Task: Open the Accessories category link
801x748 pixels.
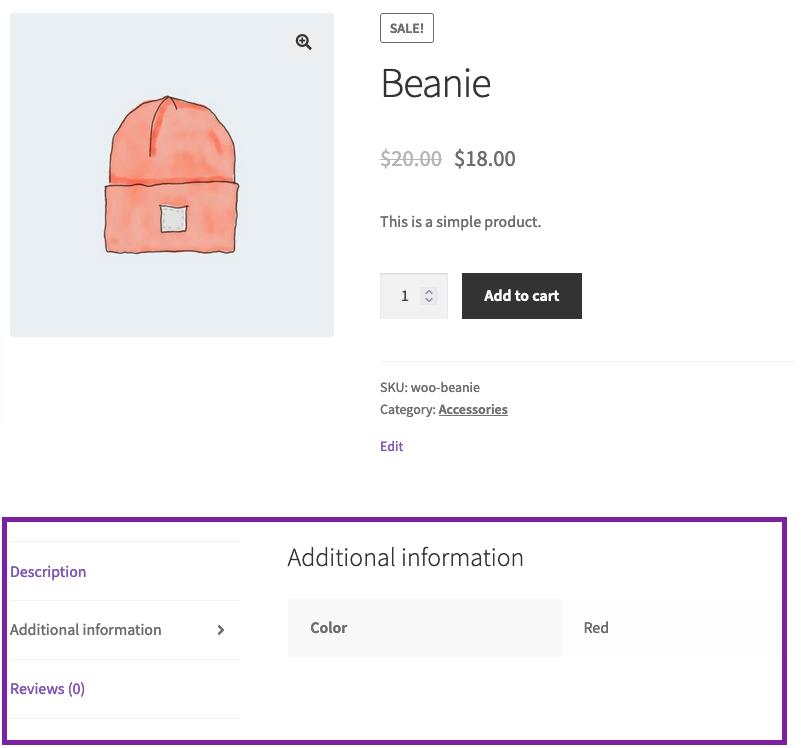Action: [x=472, y=409]
